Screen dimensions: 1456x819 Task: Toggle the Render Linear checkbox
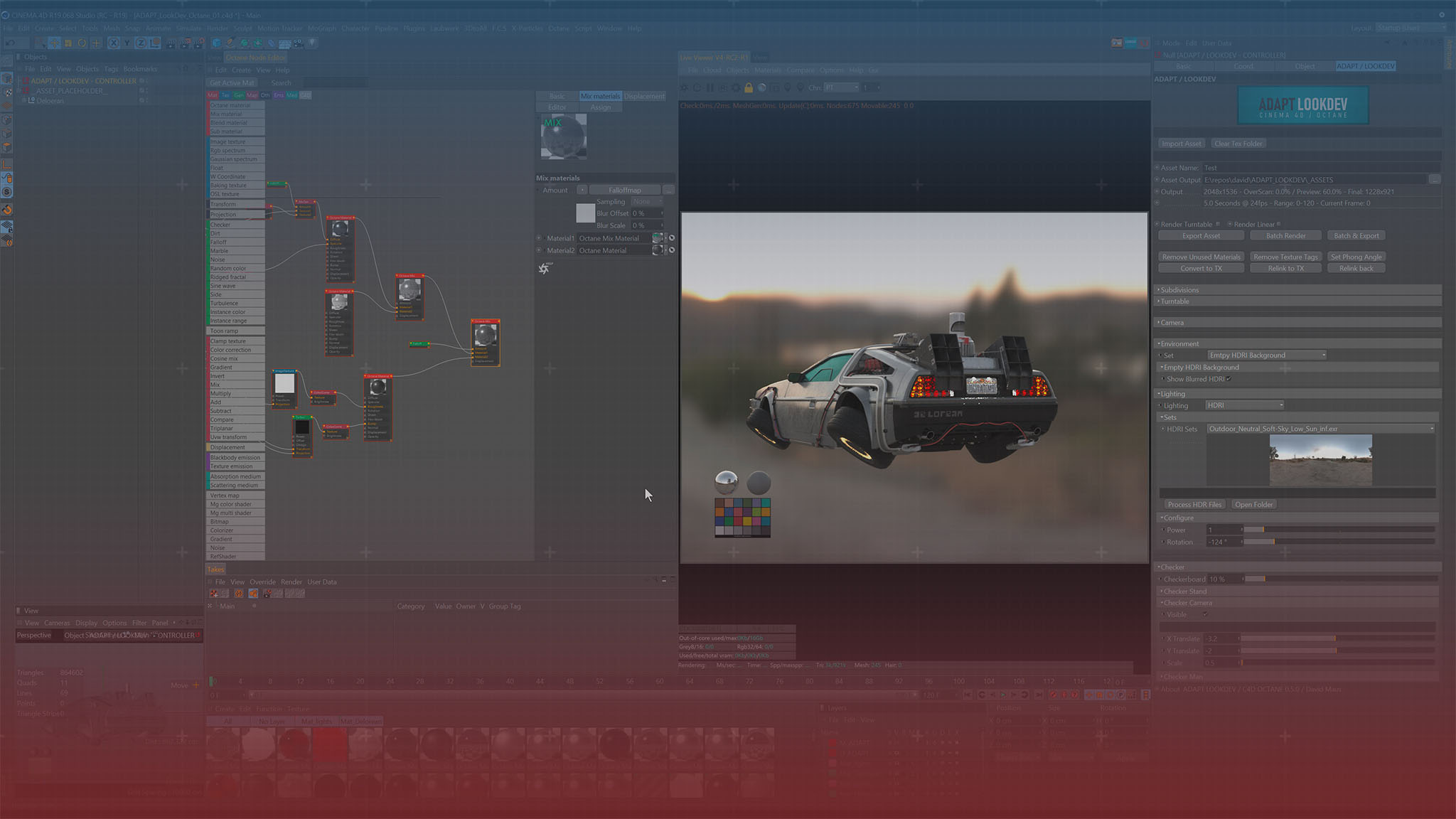1279,224
